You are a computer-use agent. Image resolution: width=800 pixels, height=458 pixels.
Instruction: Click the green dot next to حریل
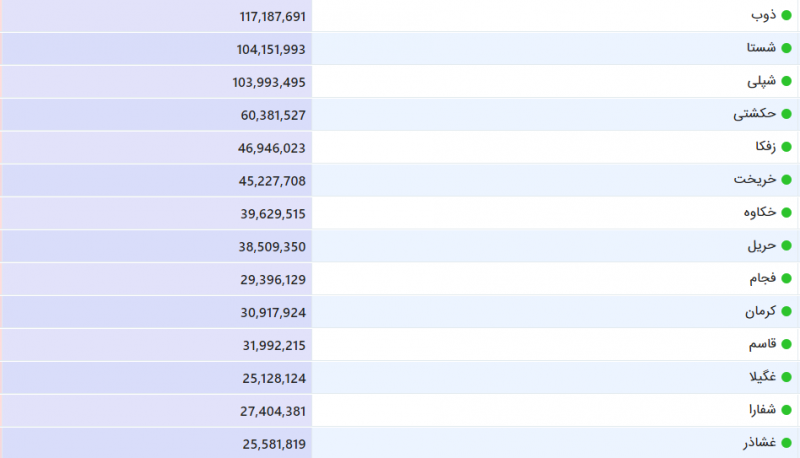786,246
